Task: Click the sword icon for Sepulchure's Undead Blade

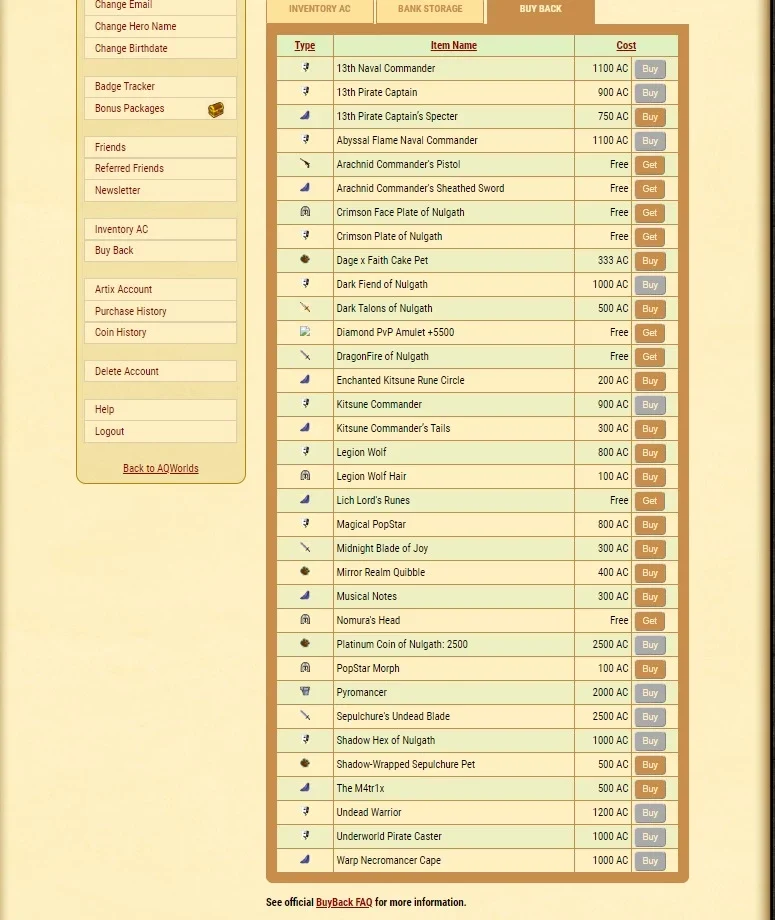Action: (305, 715)
